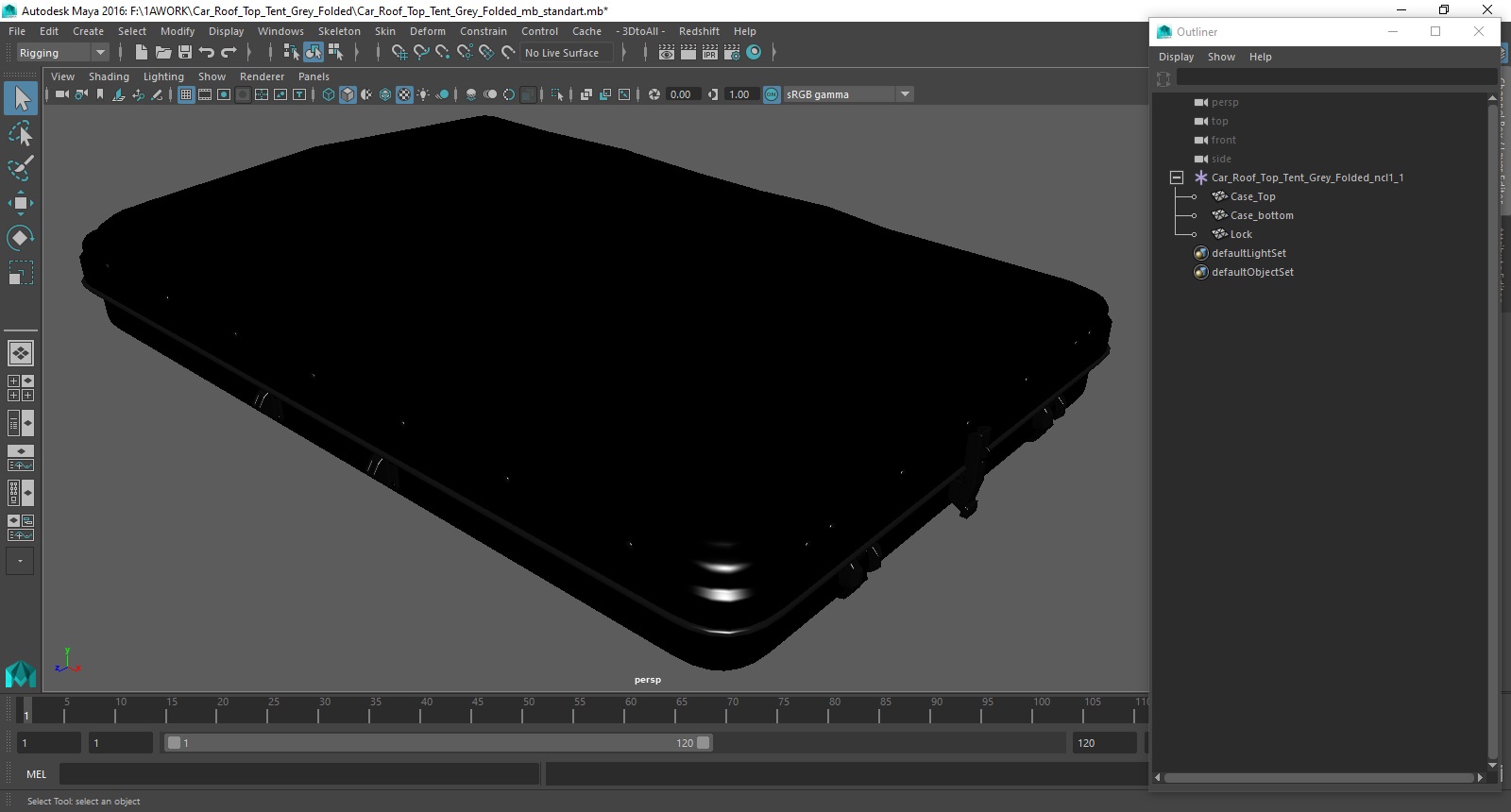Click the time range slider bar

438,743
